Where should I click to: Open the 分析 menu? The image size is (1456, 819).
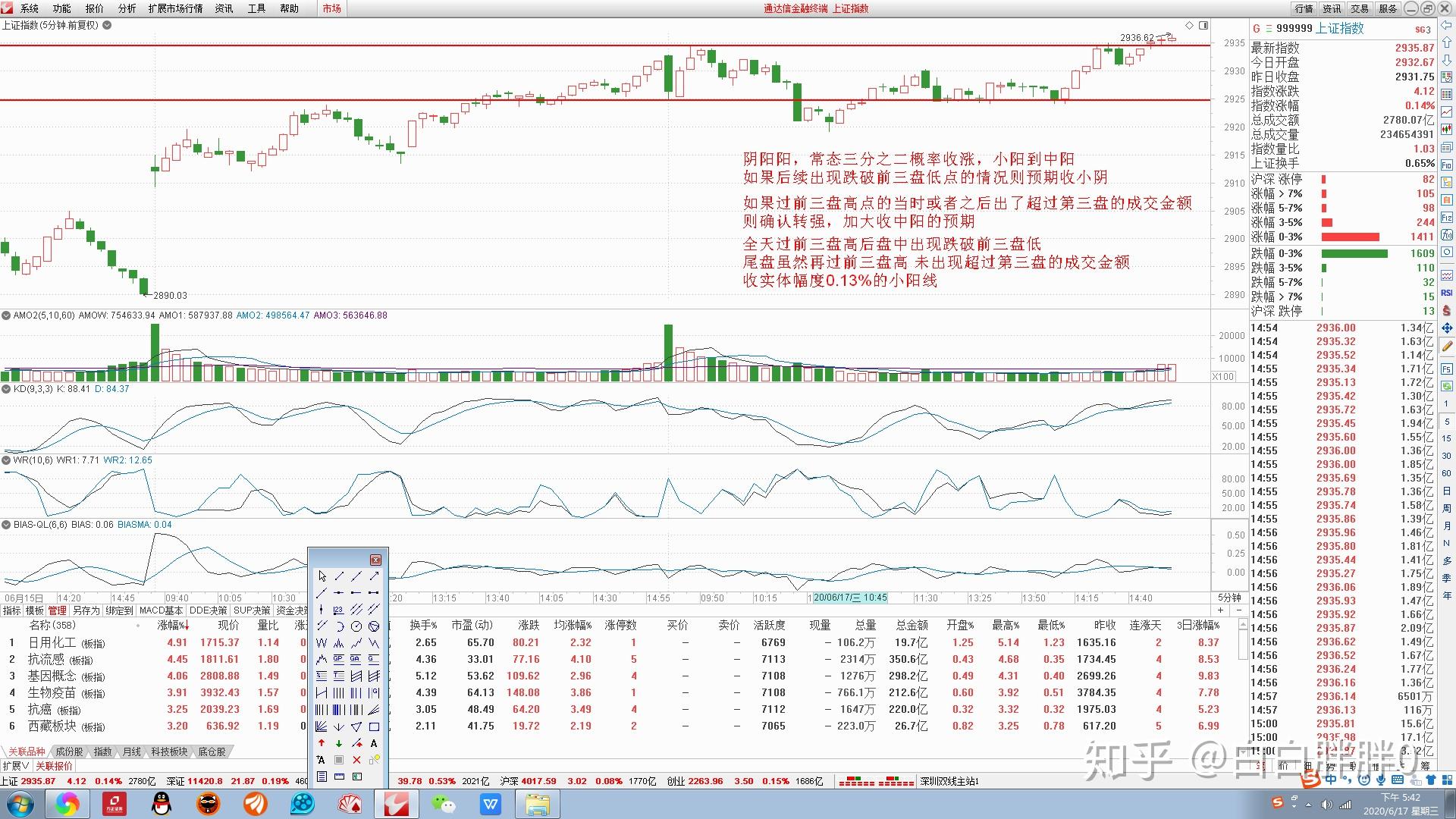click(127, 8)
